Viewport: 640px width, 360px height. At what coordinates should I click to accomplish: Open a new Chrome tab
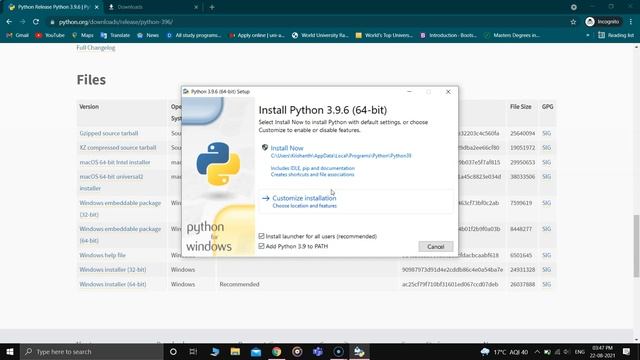point(212,7)
